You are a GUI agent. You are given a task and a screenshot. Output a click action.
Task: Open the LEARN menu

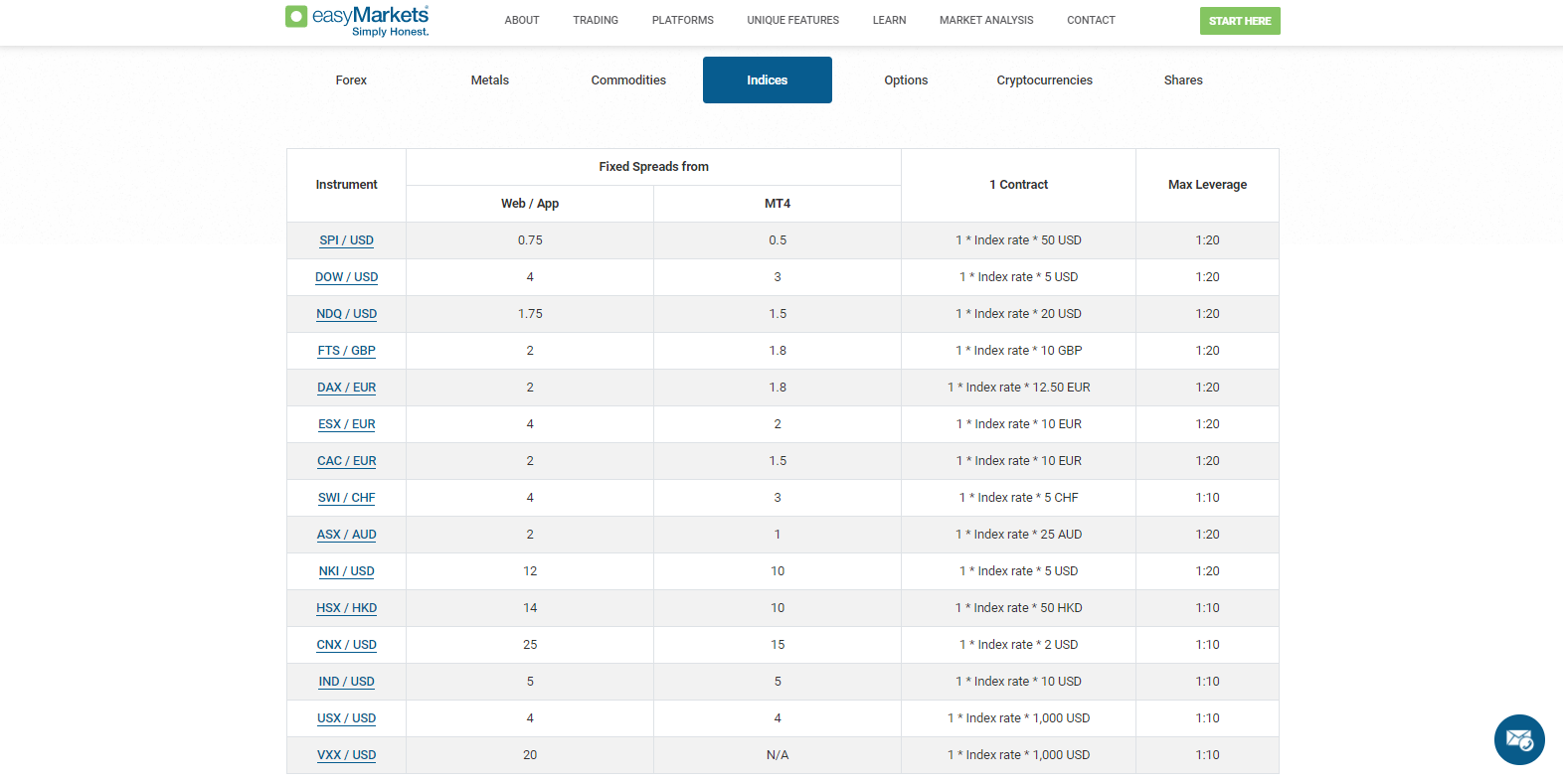coord(889,20)
